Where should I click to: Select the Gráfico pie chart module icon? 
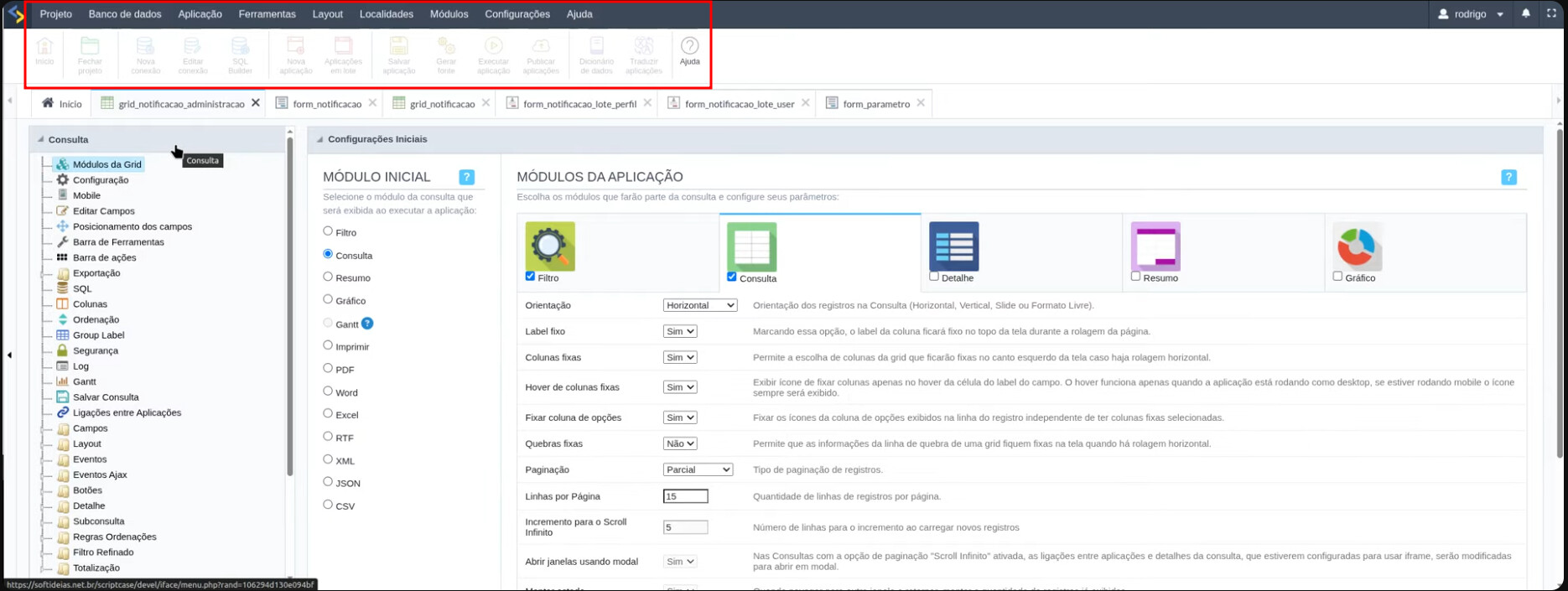[1357, 246]
